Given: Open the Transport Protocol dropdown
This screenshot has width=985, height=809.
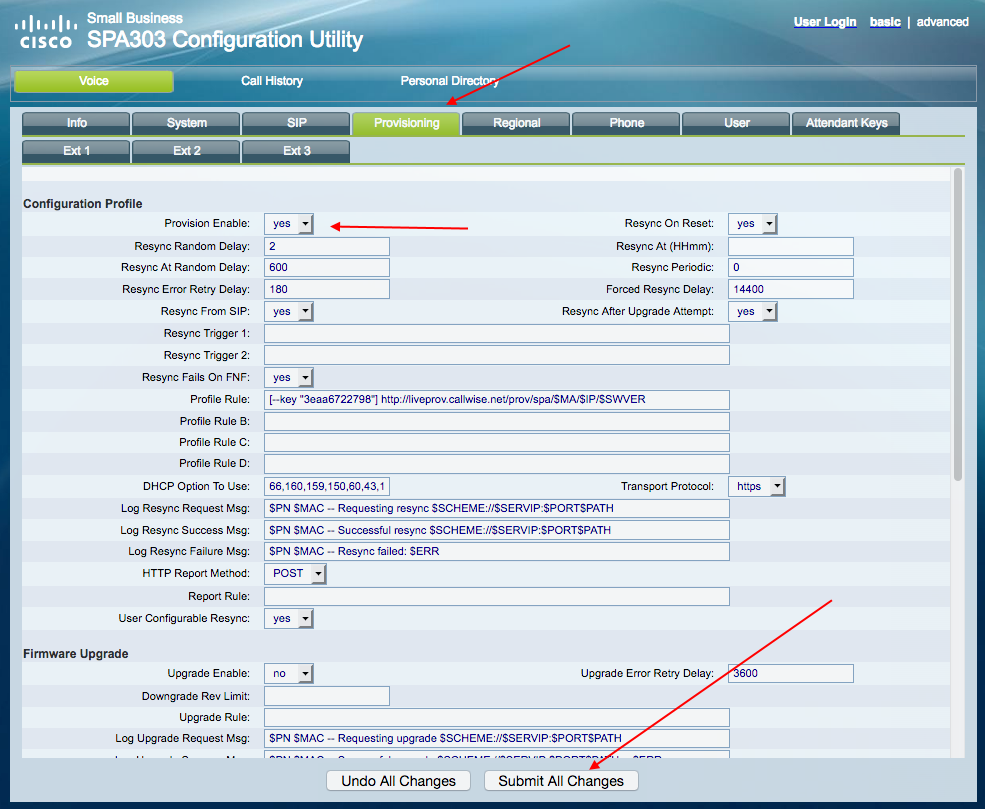Looking at the screenshot, I should coord(756,486).
